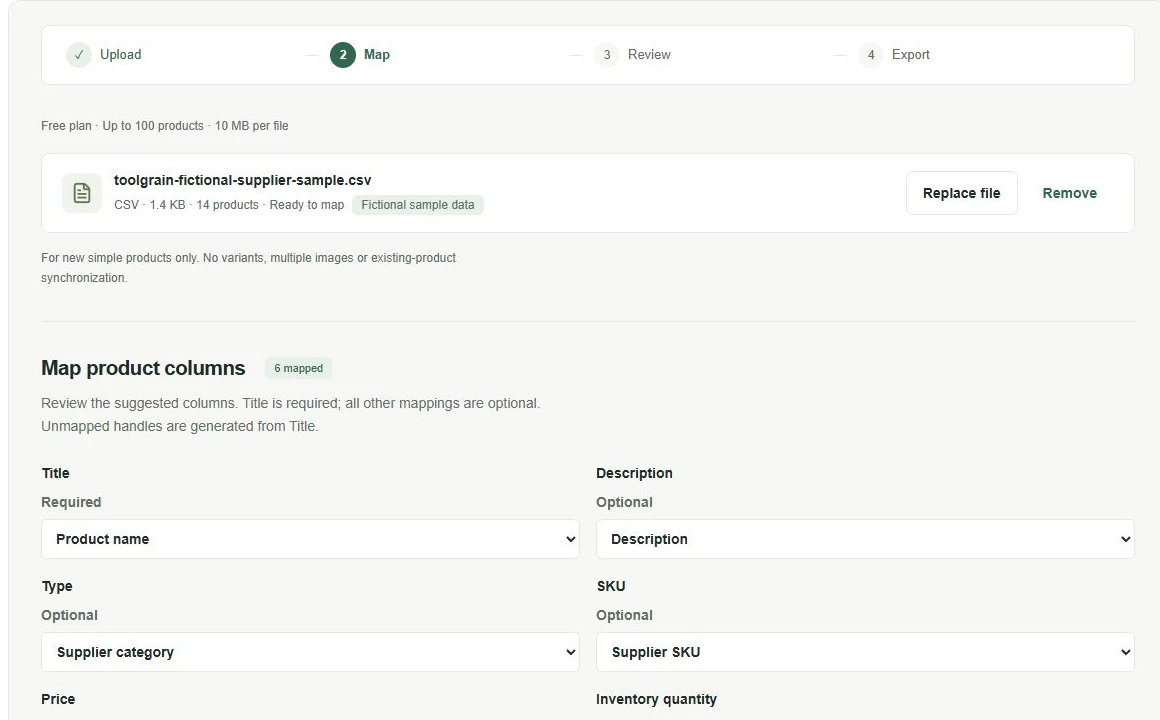
Task: Click the step 3 Review number icon
Action: (x=607, y=55)
